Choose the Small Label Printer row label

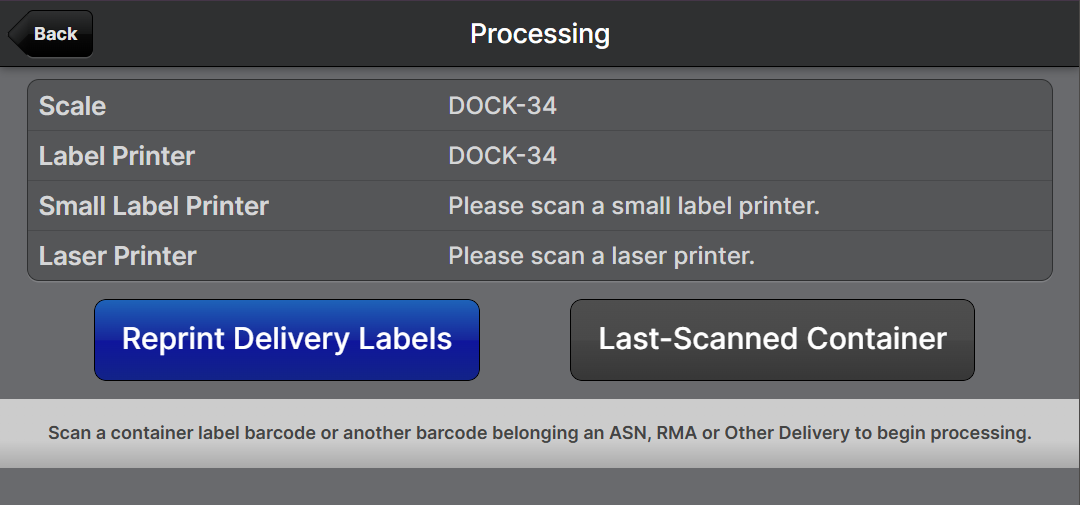pos(154,206)
